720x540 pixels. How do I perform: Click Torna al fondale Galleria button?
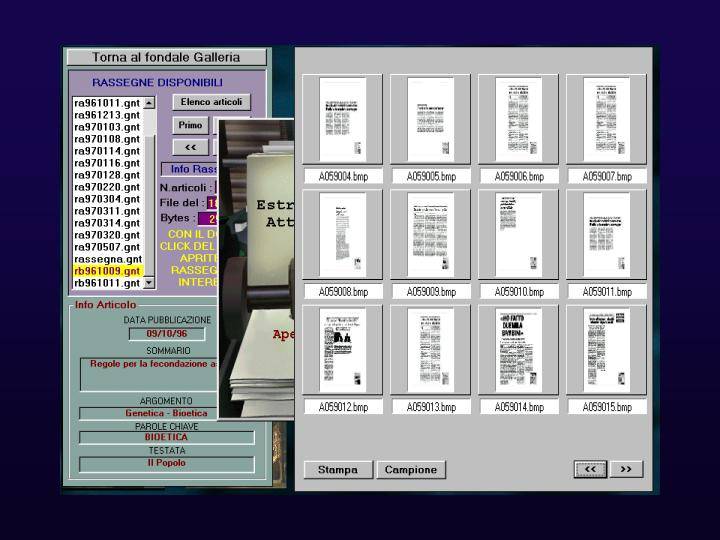(x=167, y=57)
